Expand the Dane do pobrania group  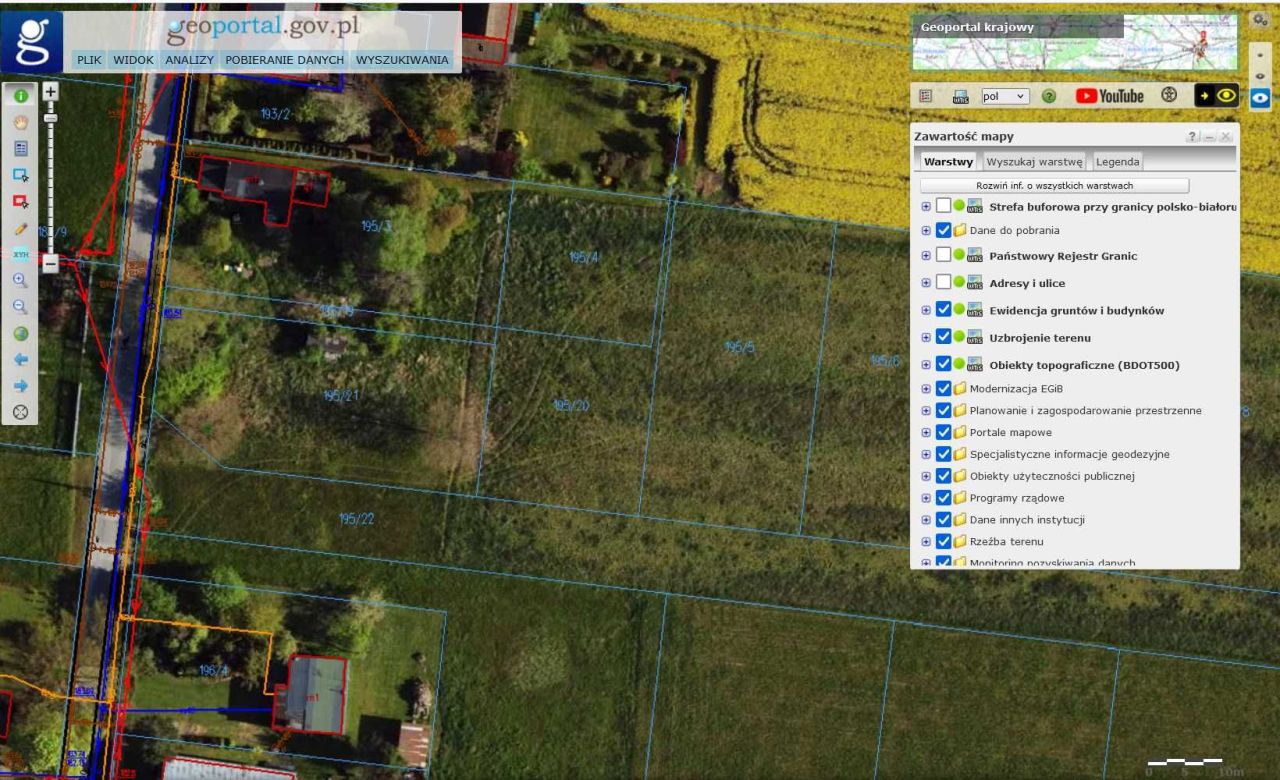tap(926, 230)
